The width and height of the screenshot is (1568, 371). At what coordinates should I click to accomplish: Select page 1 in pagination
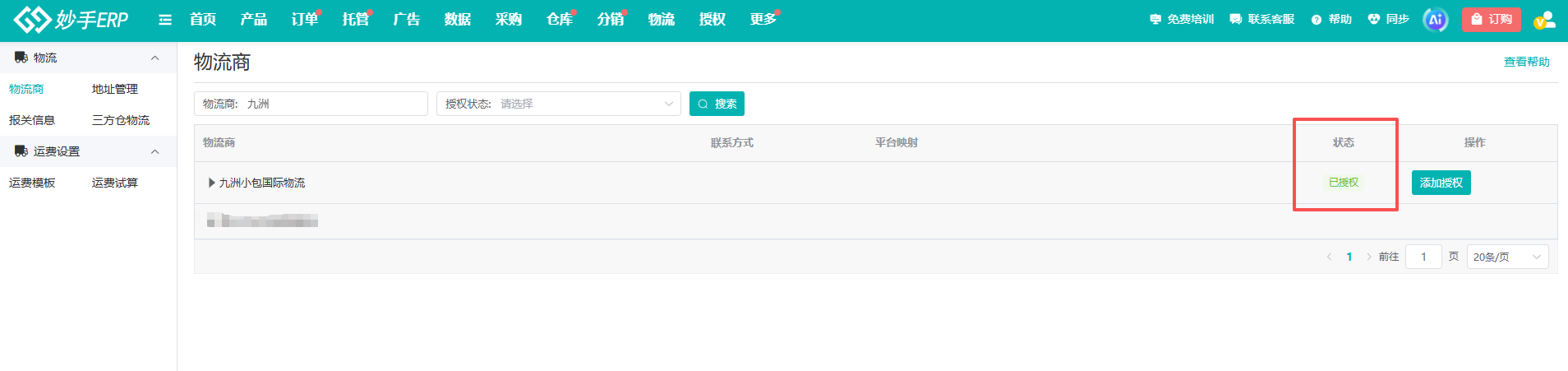(1349, 257)
